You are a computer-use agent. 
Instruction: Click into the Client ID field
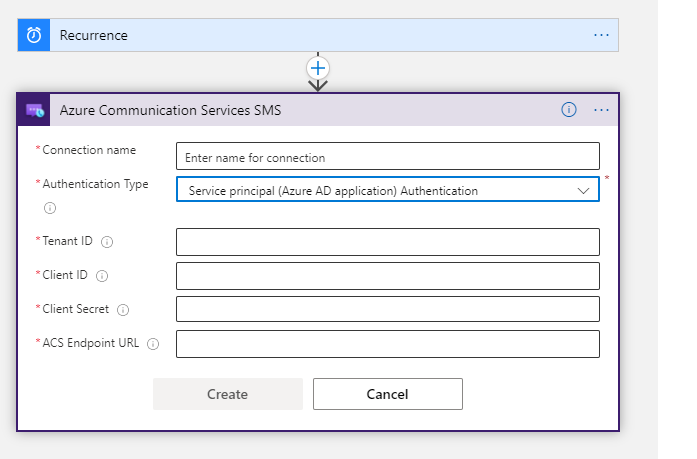pos(388,276)
